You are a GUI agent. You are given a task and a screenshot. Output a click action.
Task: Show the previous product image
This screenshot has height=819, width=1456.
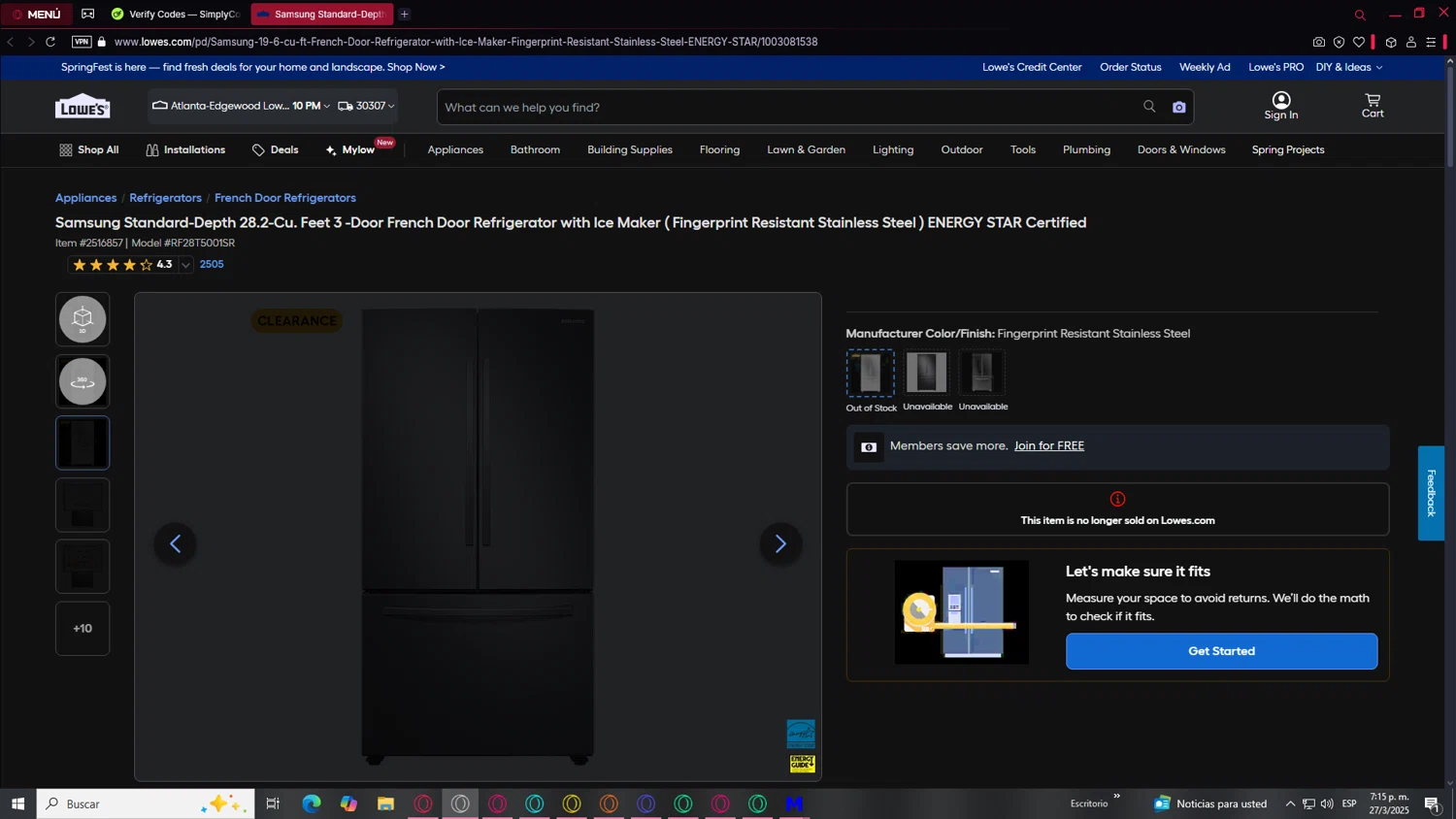click(x=176, y=543)
